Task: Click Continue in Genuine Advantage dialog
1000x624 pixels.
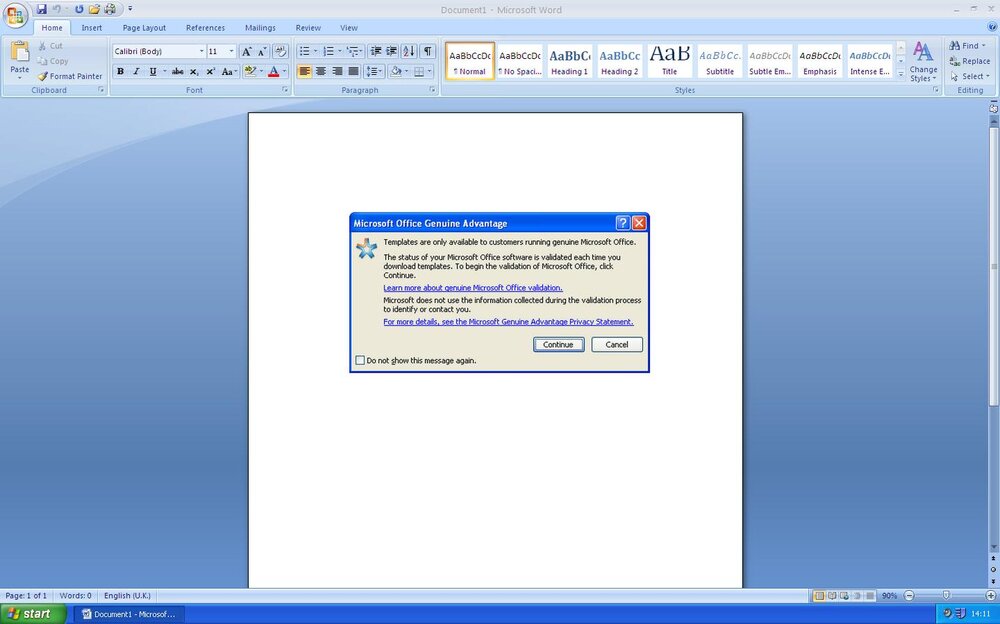Action: [559, 345]
